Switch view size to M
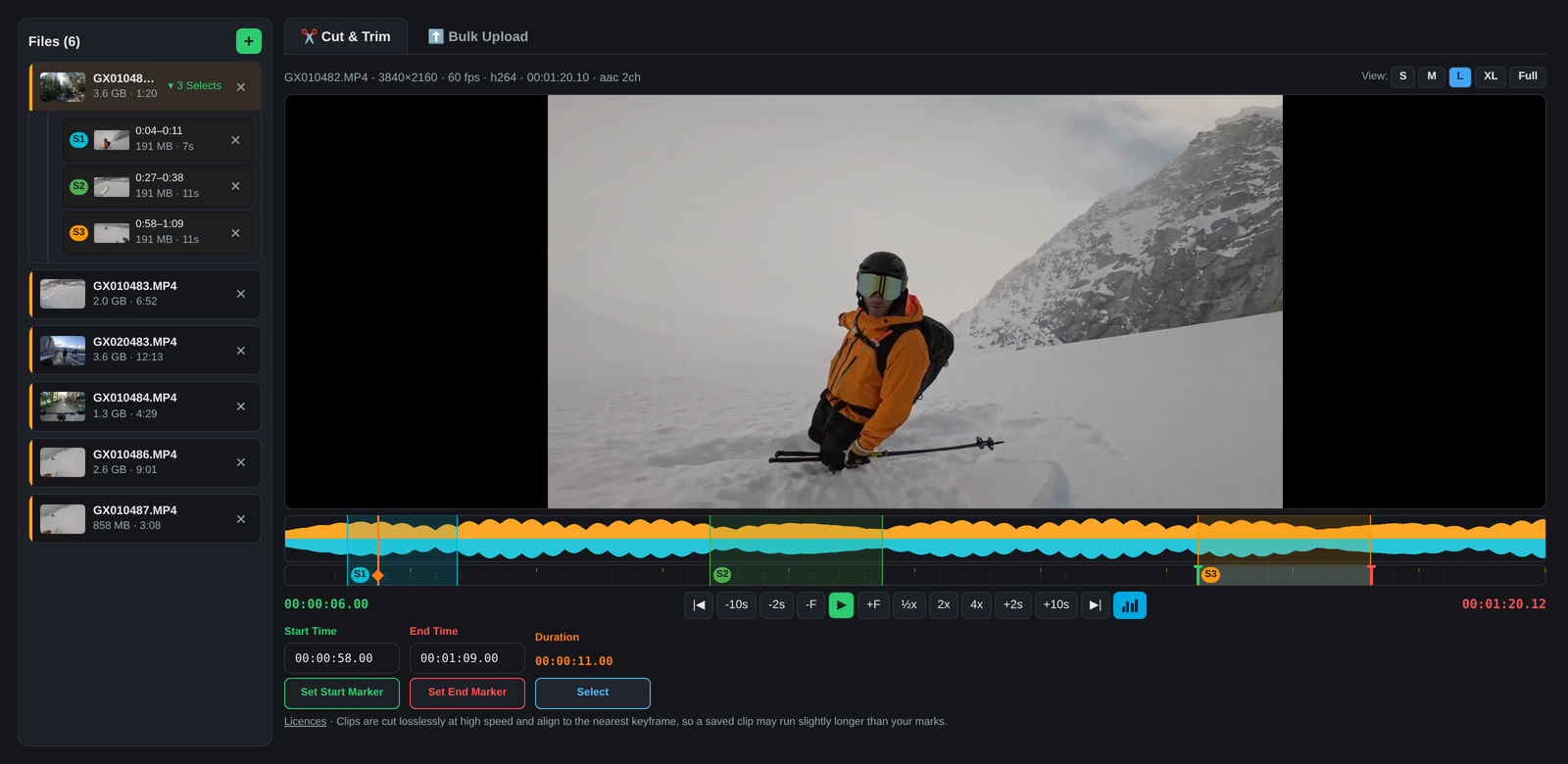Viewport: 1568px width, 764px height. point(1432,76)
